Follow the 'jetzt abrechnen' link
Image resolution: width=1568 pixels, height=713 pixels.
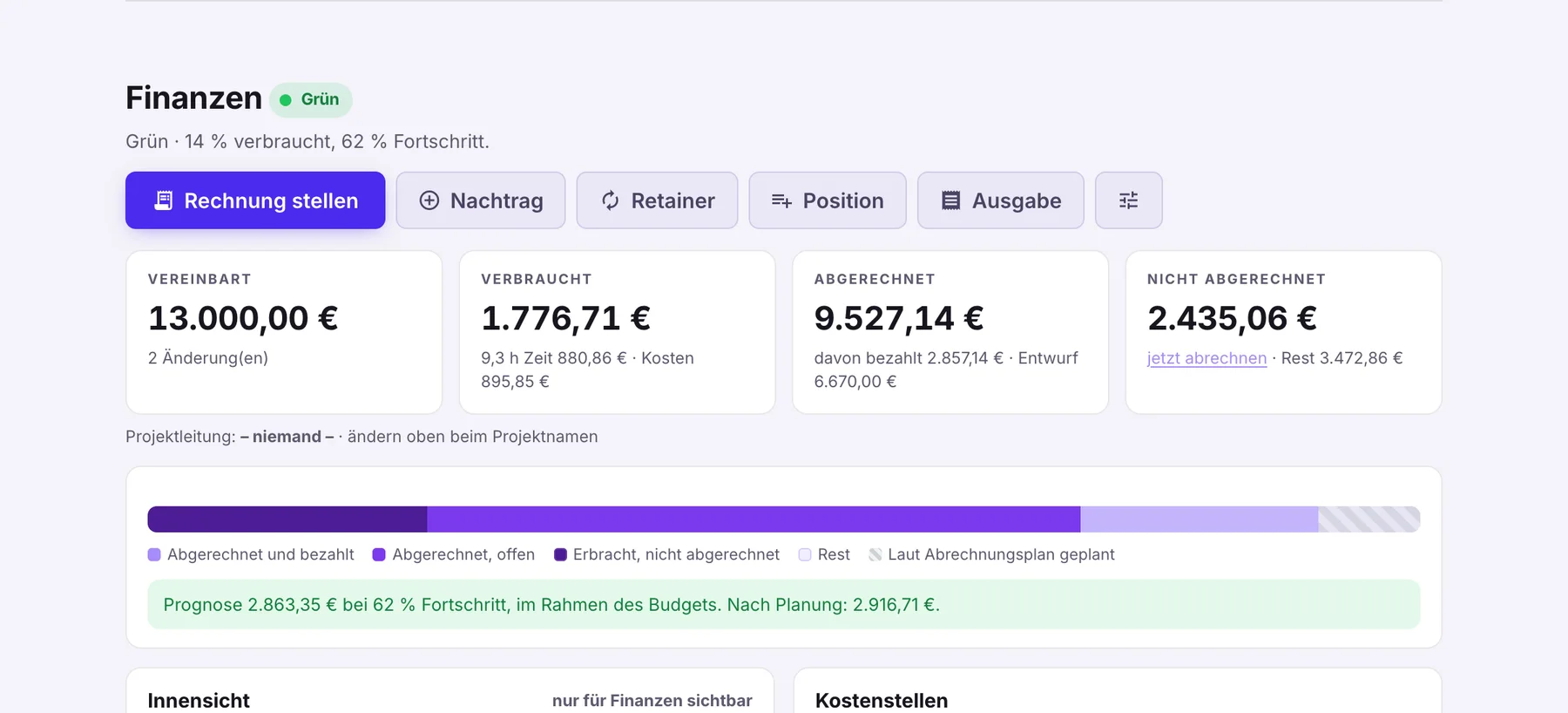pos(1206,358)
